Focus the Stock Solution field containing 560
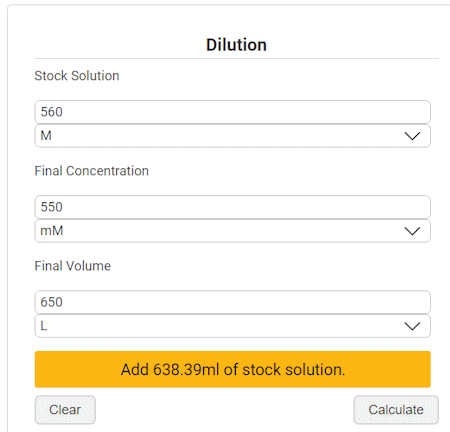Image resolution: width=450 pixels, height=432 pixels. (x=233, y=112)
